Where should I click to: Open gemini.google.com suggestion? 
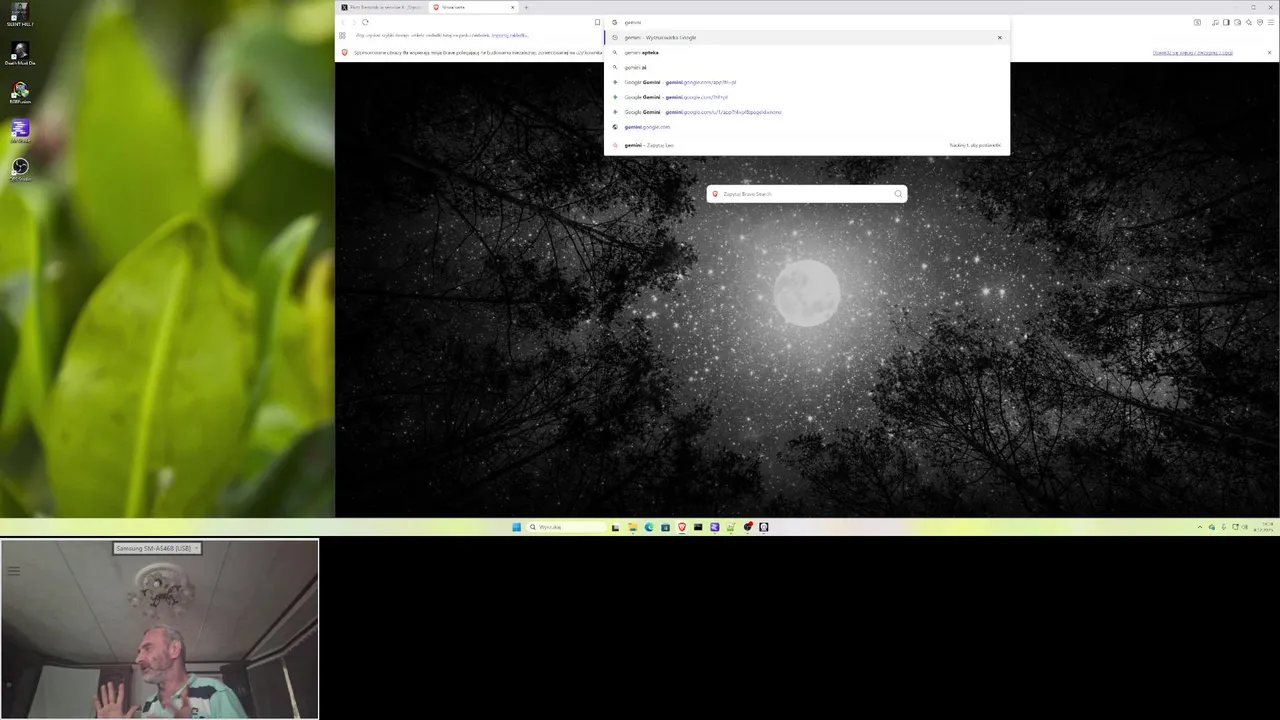coord(807,127)
